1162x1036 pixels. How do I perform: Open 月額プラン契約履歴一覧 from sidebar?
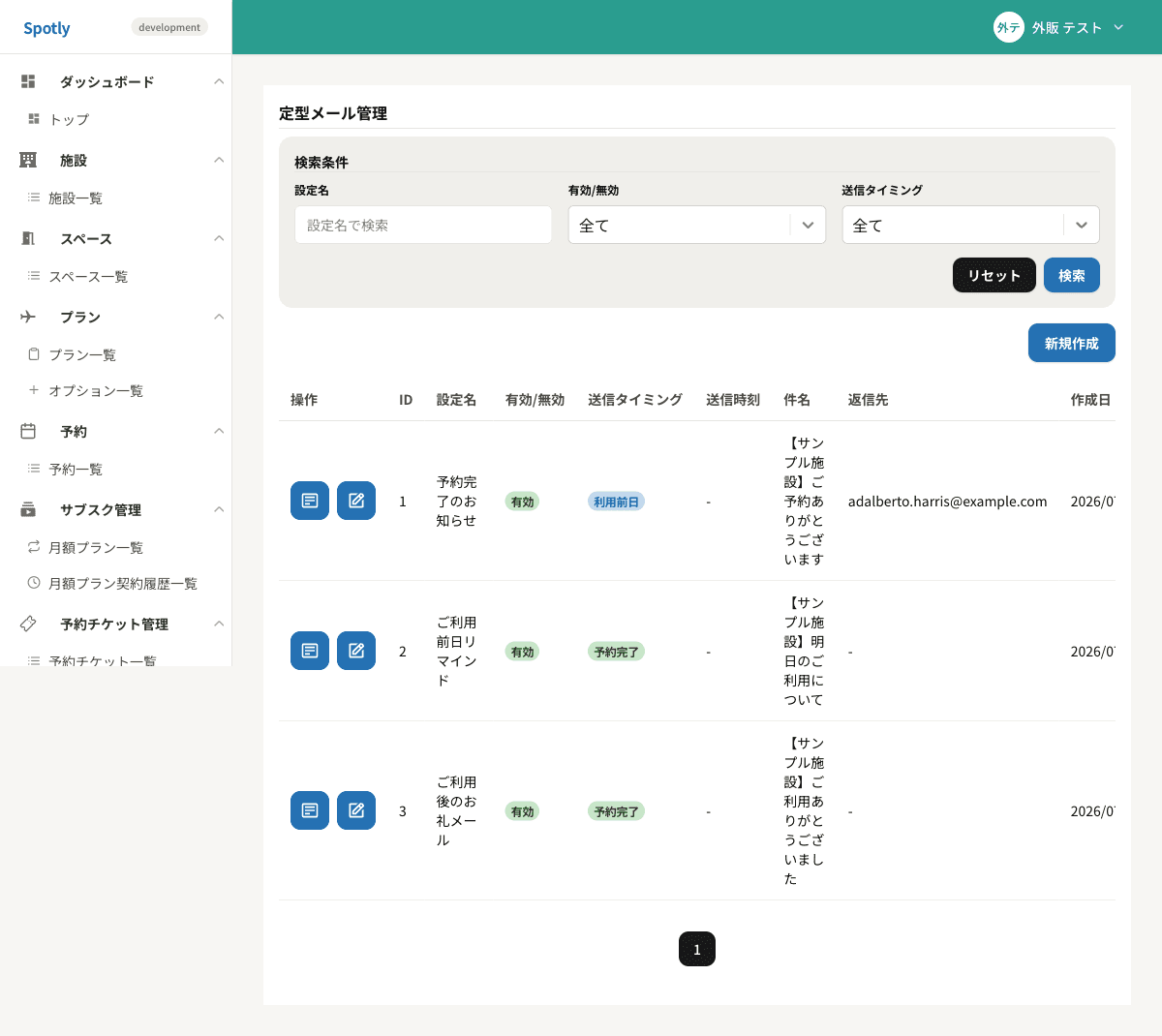(x=123, y=583)
